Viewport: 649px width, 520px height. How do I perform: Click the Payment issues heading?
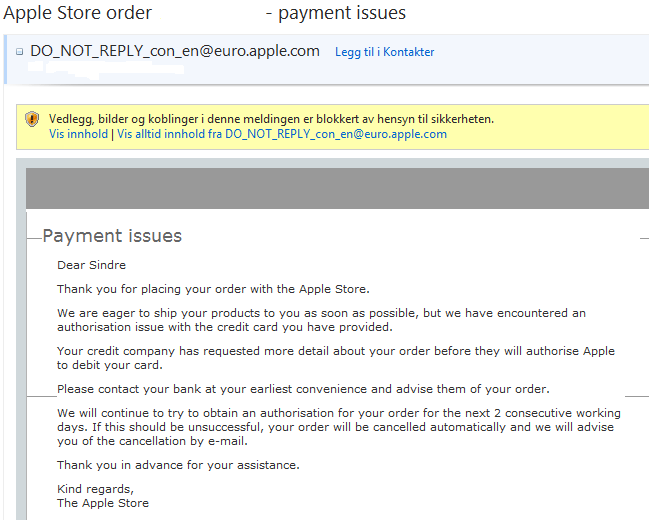(112, 236)
